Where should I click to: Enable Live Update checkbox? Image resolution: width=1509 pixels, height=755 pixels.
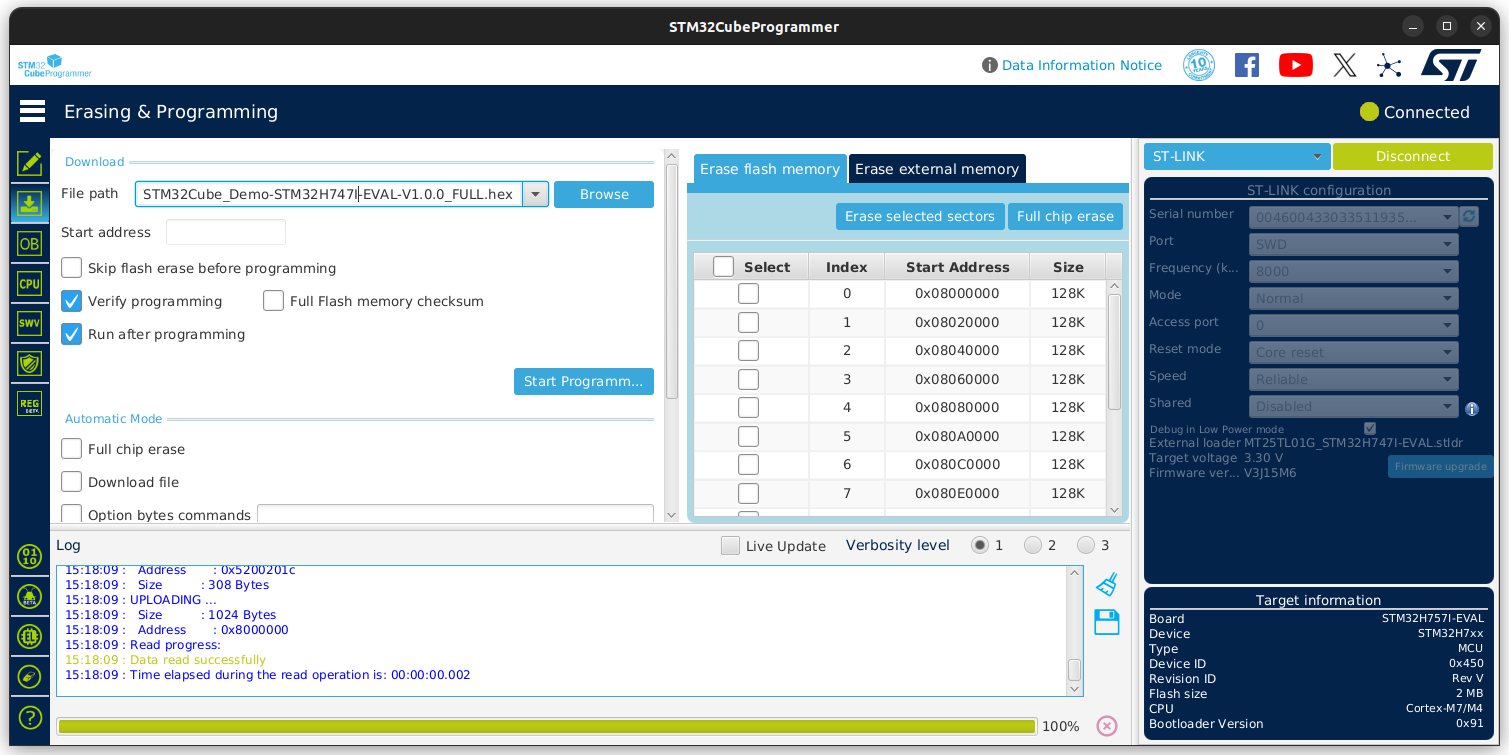[730, 545]
